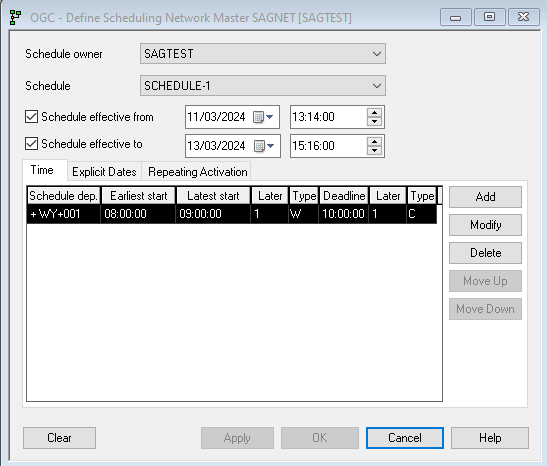This screenshot has height=466, width=547.
Task: Decrease the effective from time with down arrow
Action: pyautogui.click(x=375, y=121)
